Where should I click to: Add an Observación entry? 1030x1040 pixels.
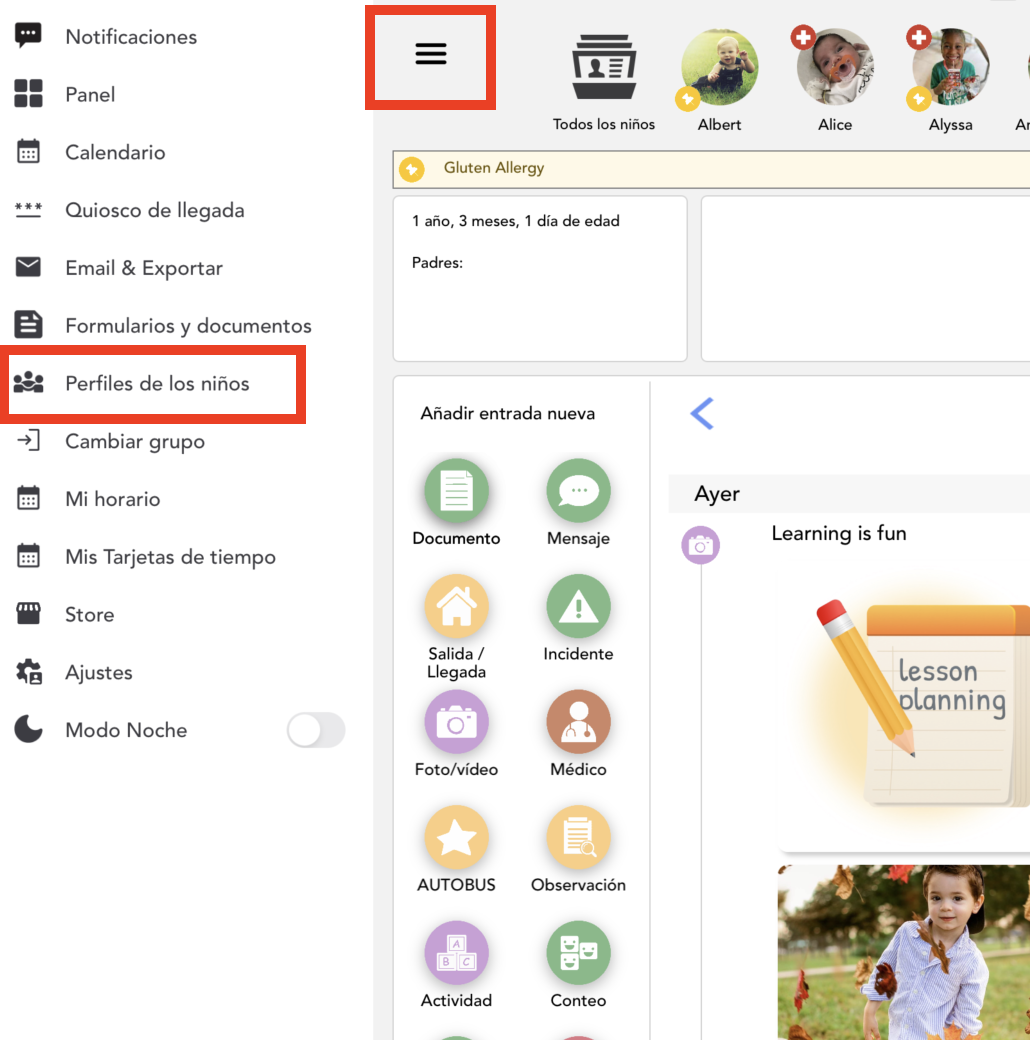click(x=578, y=838)
